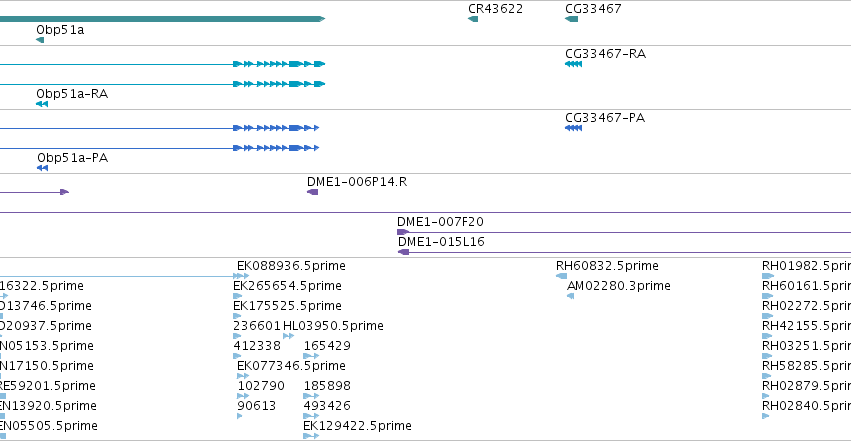Click the CR43622 gene label
Screen dimensions: 851x441
tap(496, 9)
